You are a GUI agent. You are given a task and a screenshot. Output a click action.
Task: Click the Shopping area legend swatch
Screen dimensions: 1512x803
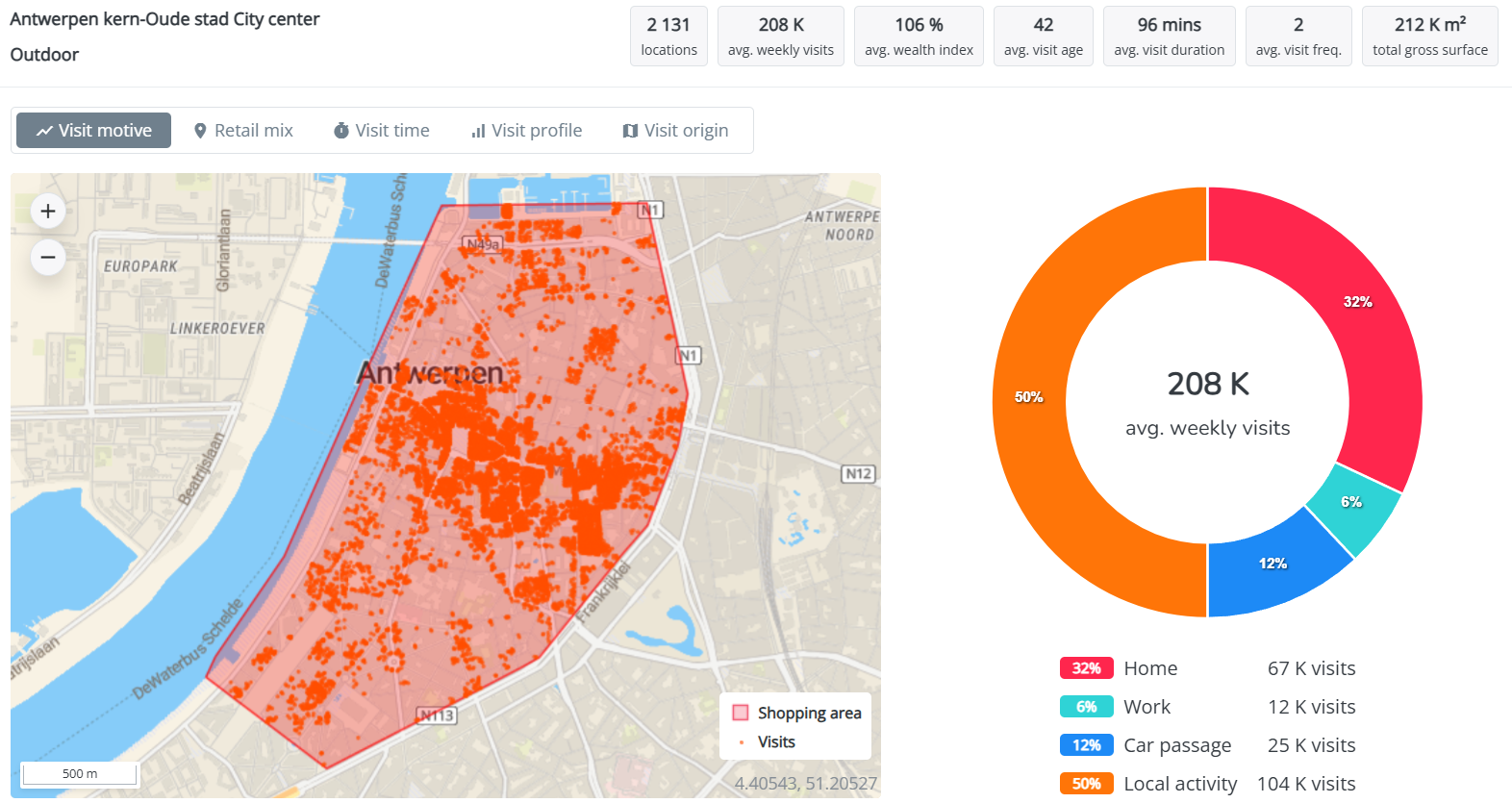[x=741, y=713]
